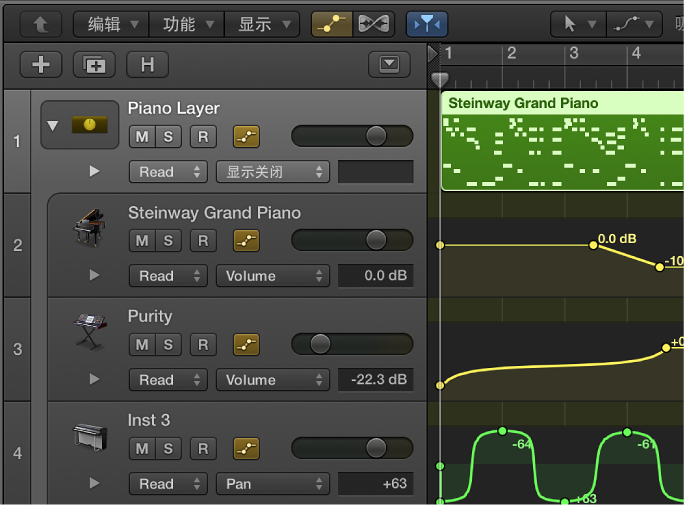The width and height of the screenshot is (684, 506).
Task: Click the -64 pan automation point
Action: pyautogui.click(x=503, y=431)
